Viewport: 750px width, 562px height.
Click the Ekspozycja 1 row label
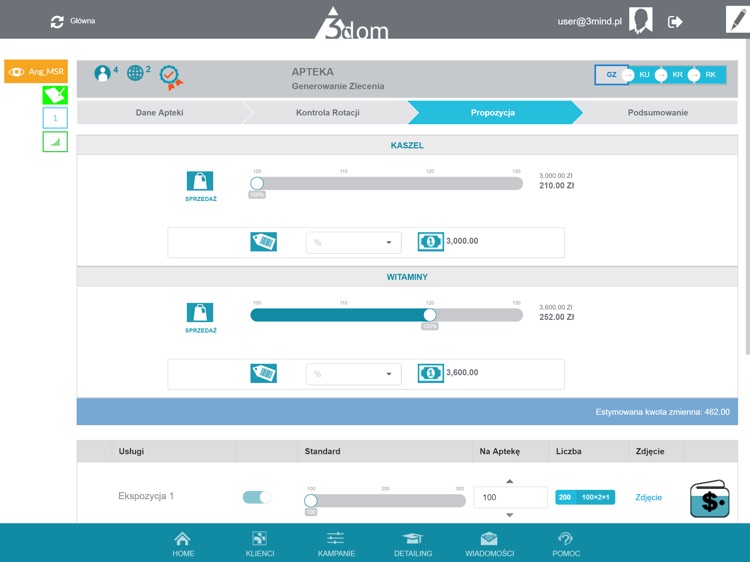pos(146,496)
